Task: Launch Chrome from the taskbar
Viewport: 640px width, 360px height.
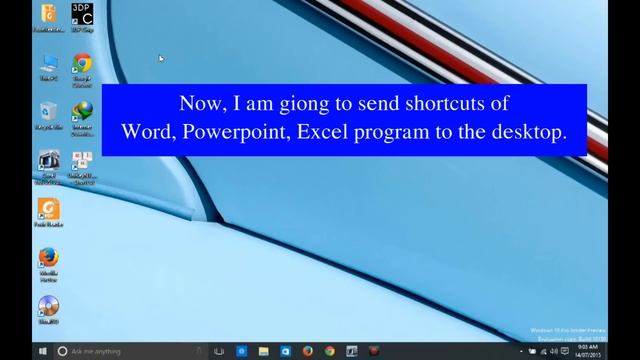Action: 330,351
